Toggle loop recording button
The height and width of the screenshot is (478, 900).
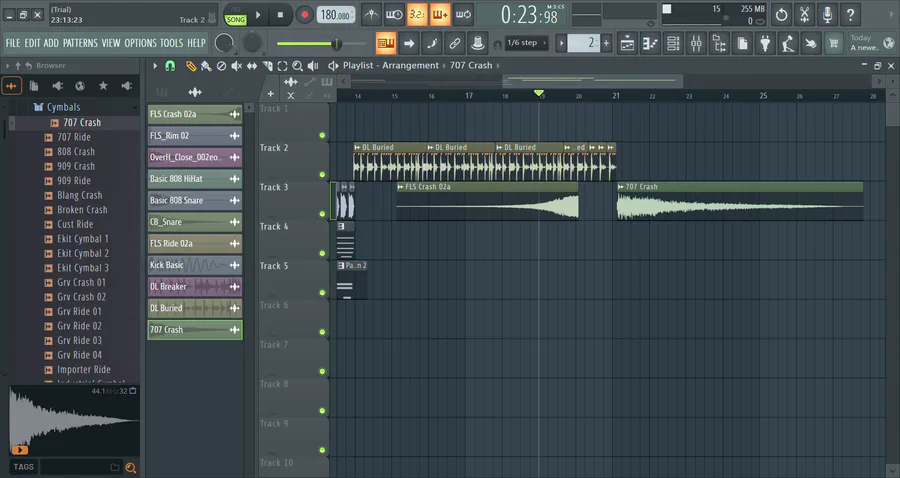pyautogui.click(x=463, y=15)
